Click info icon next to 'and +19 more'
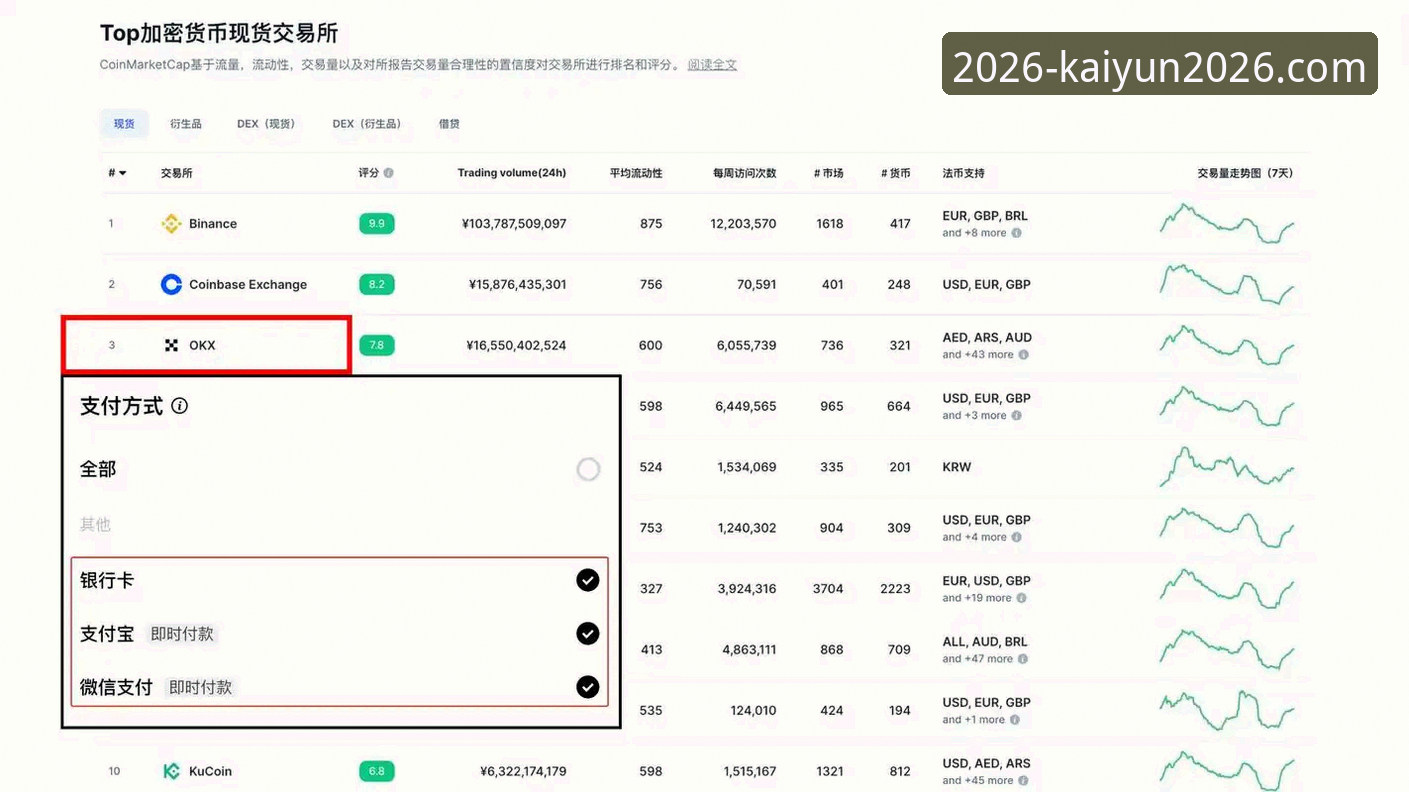The width and height of the screenshot is (1409, 792). 1023,598
